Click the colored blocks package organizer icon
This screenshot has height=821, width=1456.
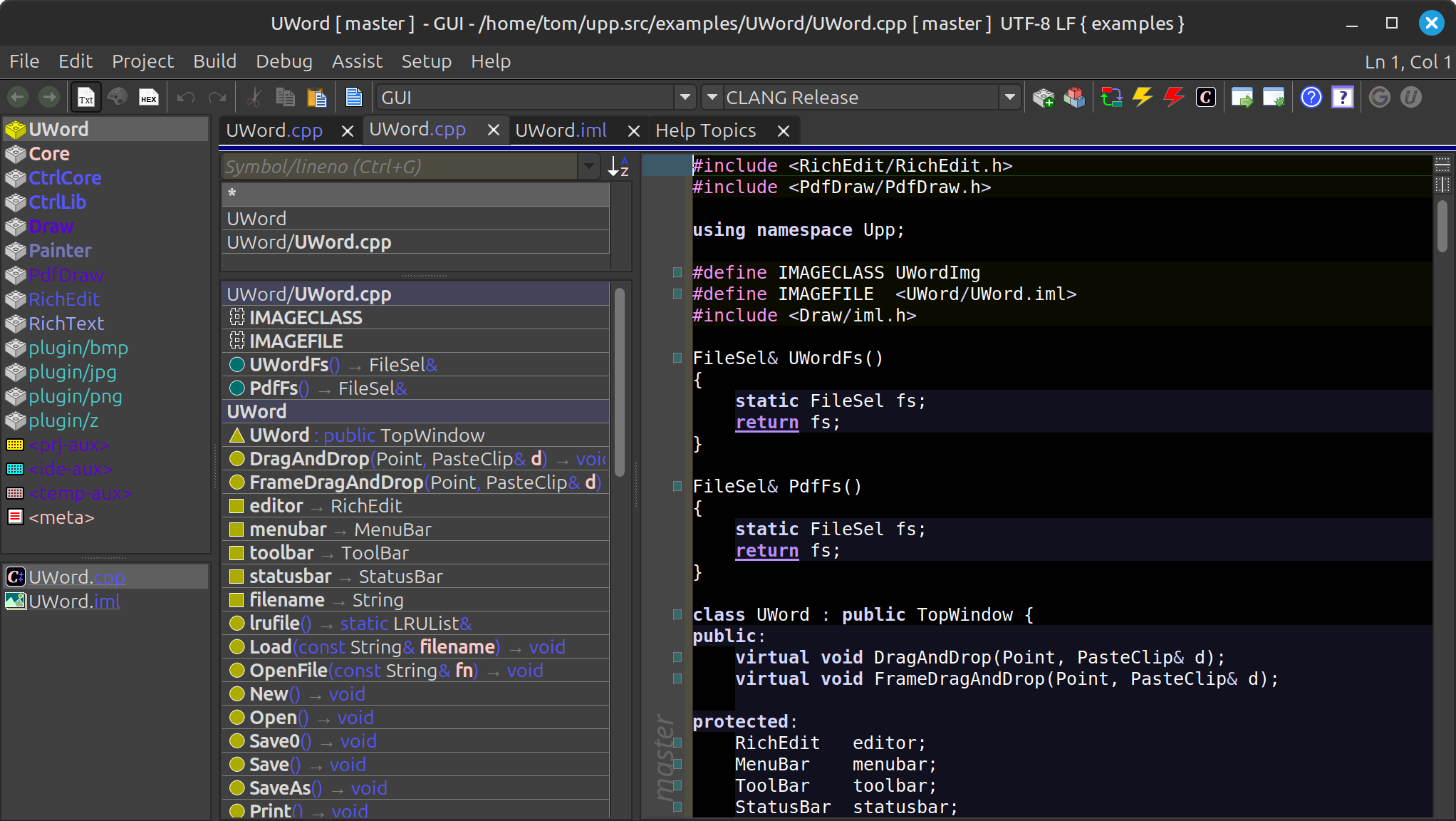1074,97
